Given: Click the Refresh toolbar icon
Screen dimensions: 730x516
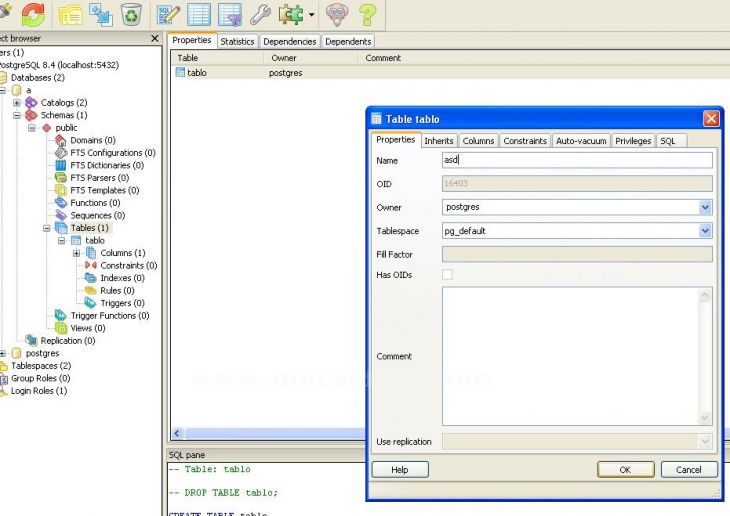Looking at the screenshot, I should pyautogui.click(x=34, y=14).
